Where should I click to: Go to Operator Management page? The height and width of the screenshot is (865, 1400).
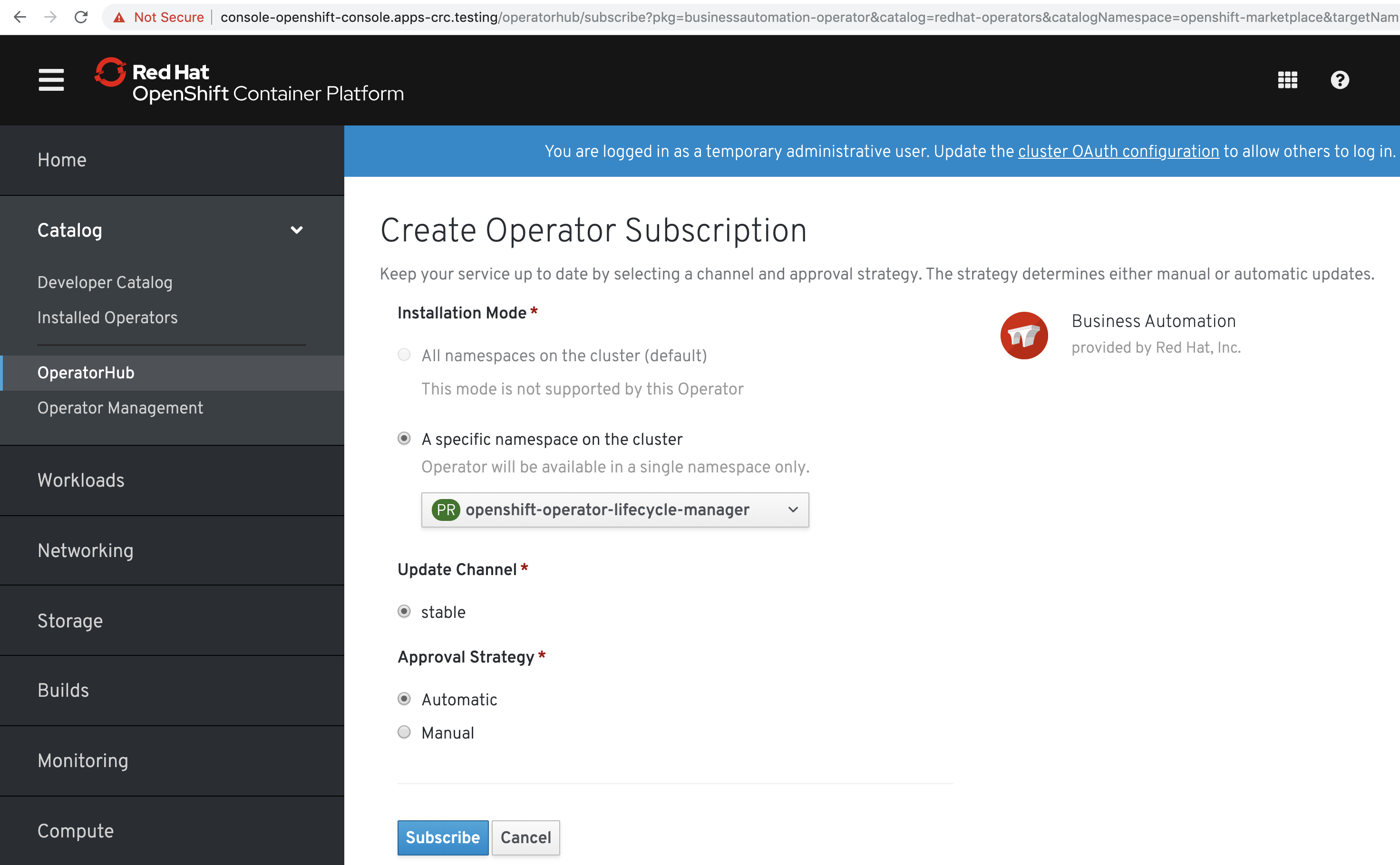coord(120,408)
